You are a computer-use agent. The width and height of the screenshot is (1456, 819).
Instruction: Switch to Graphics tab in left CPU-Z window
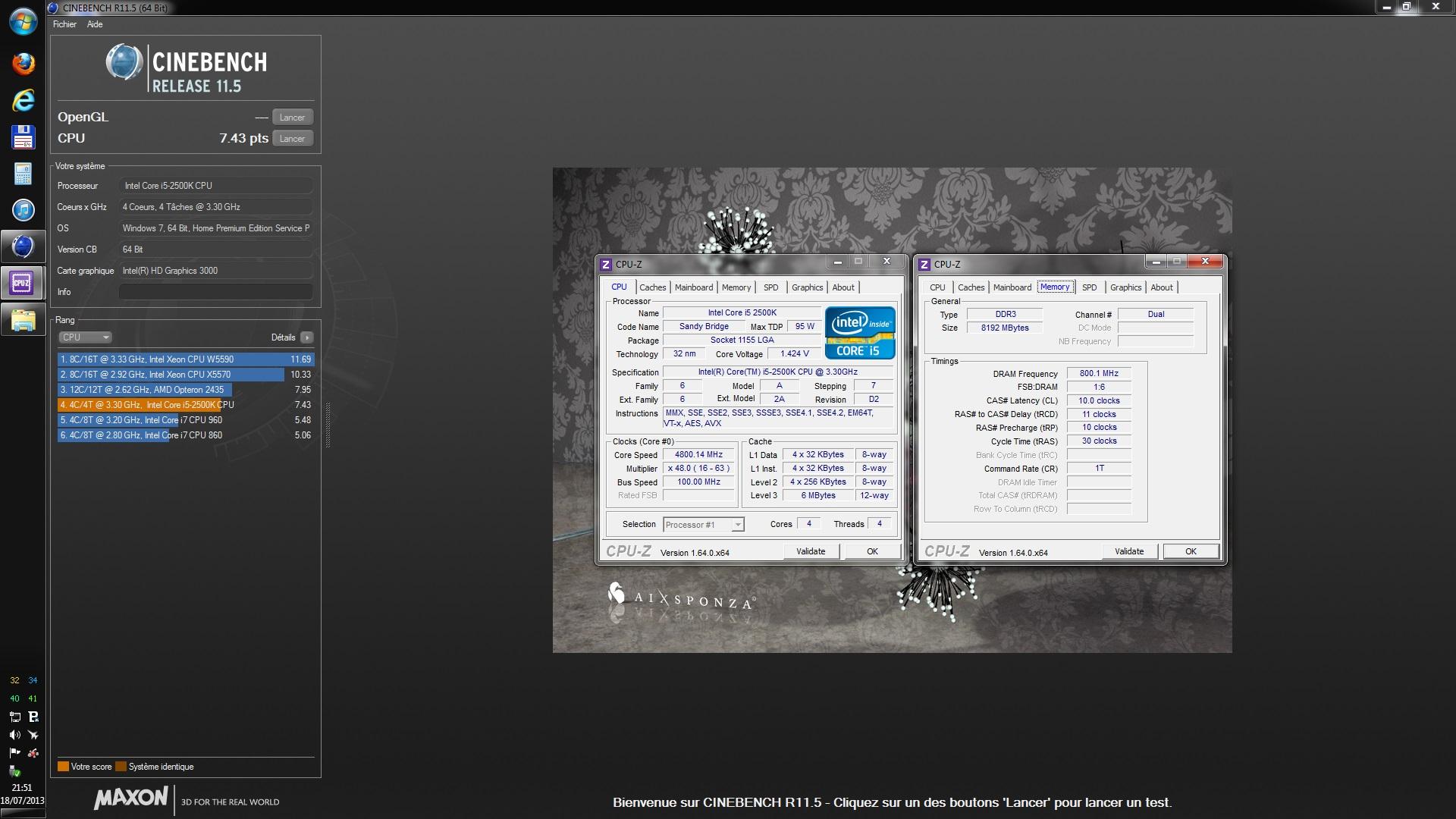pos(807,287)
